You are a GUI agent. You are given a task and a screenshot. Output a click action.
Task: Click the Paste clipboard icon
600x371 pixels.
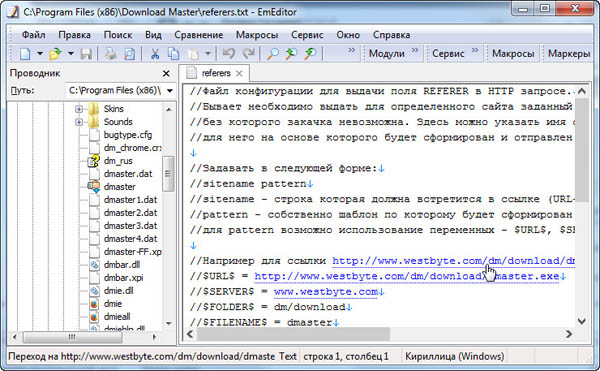(194, 54)
